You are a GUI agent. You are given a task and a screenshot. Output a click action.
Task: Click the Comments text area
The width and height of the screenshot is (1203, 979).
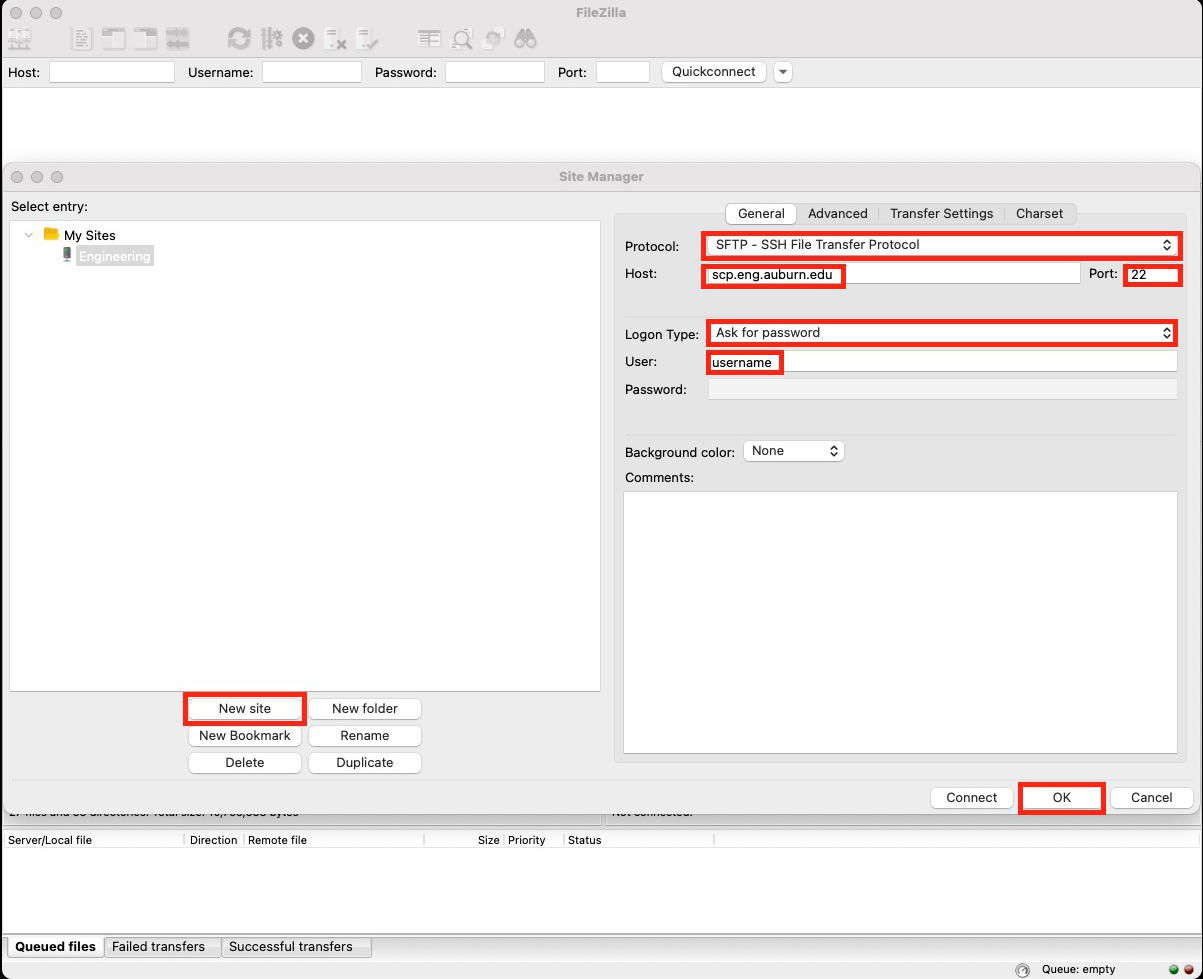[900, 620]
